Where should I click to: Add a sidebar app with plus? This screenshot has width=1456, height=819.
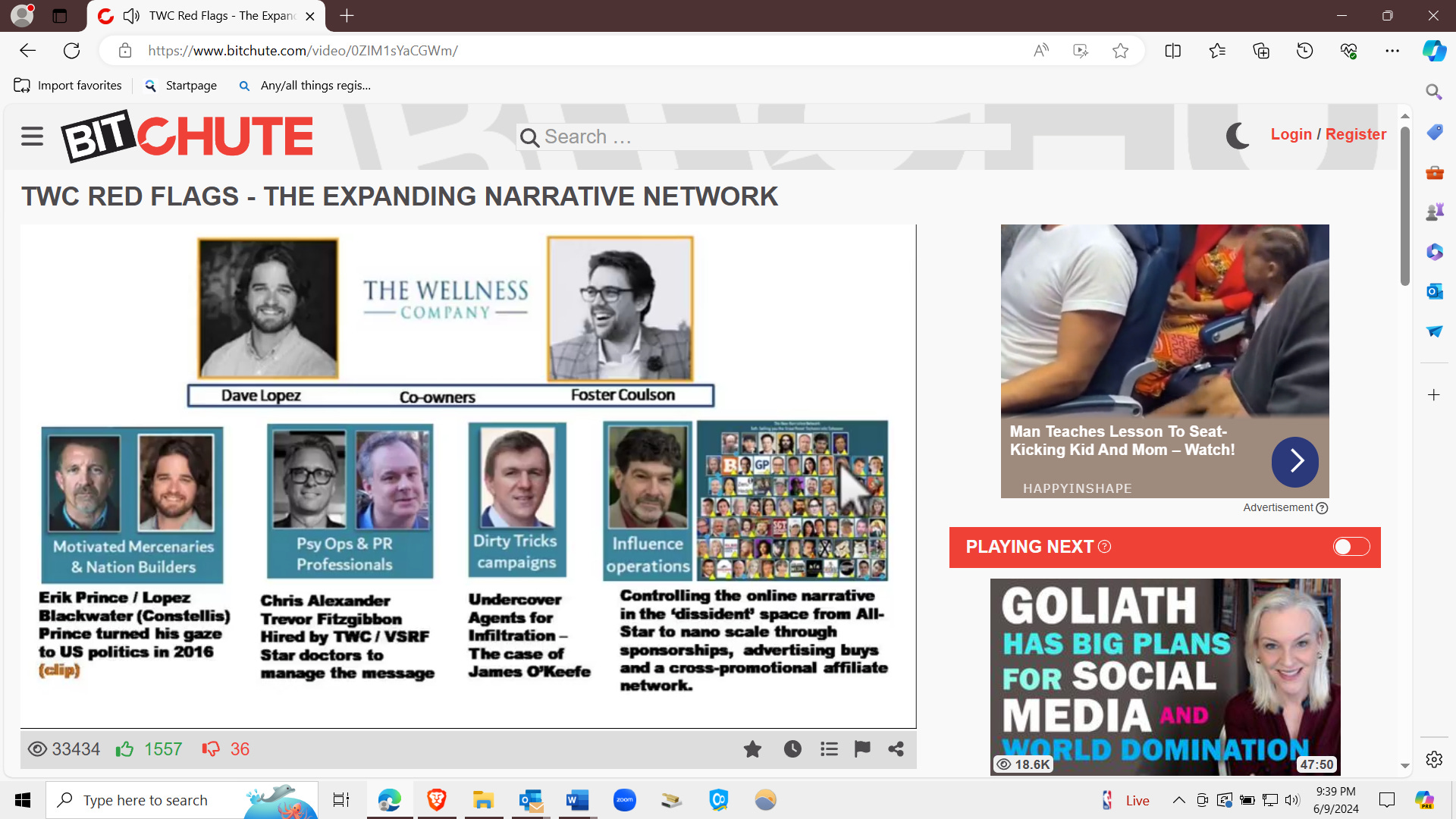(x=1433, y=395)
